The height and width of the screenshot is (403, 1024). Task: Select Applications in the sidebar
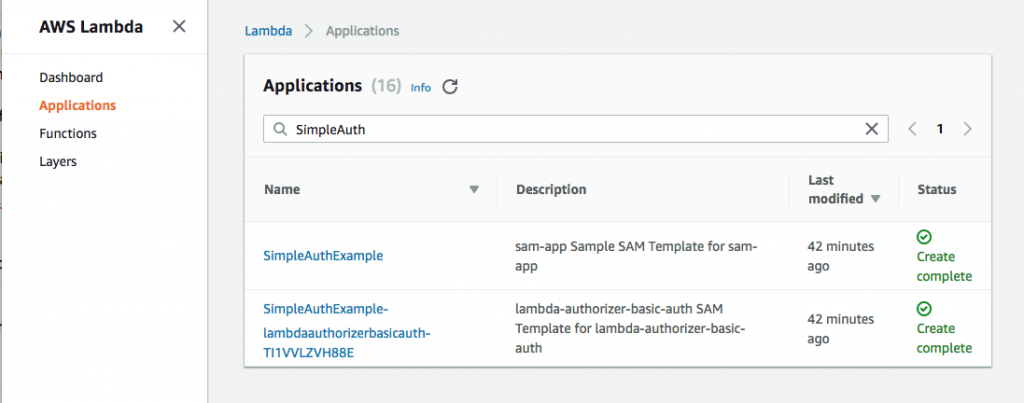77,105
